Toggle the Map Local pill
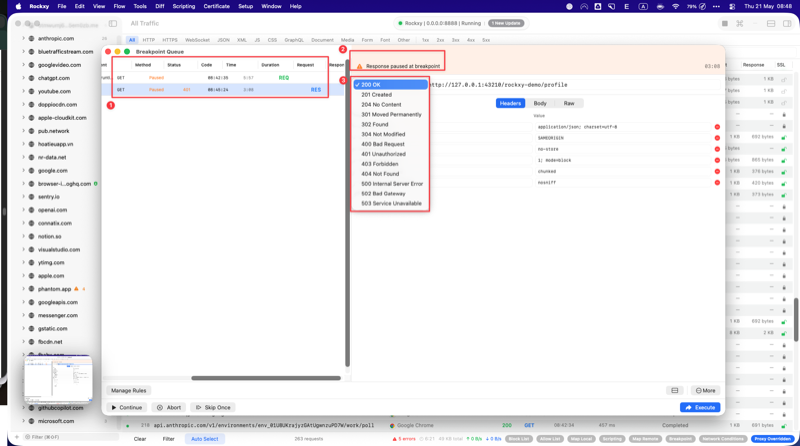Image resolution: width=800 pixels, height=446 pixels. 581,439
